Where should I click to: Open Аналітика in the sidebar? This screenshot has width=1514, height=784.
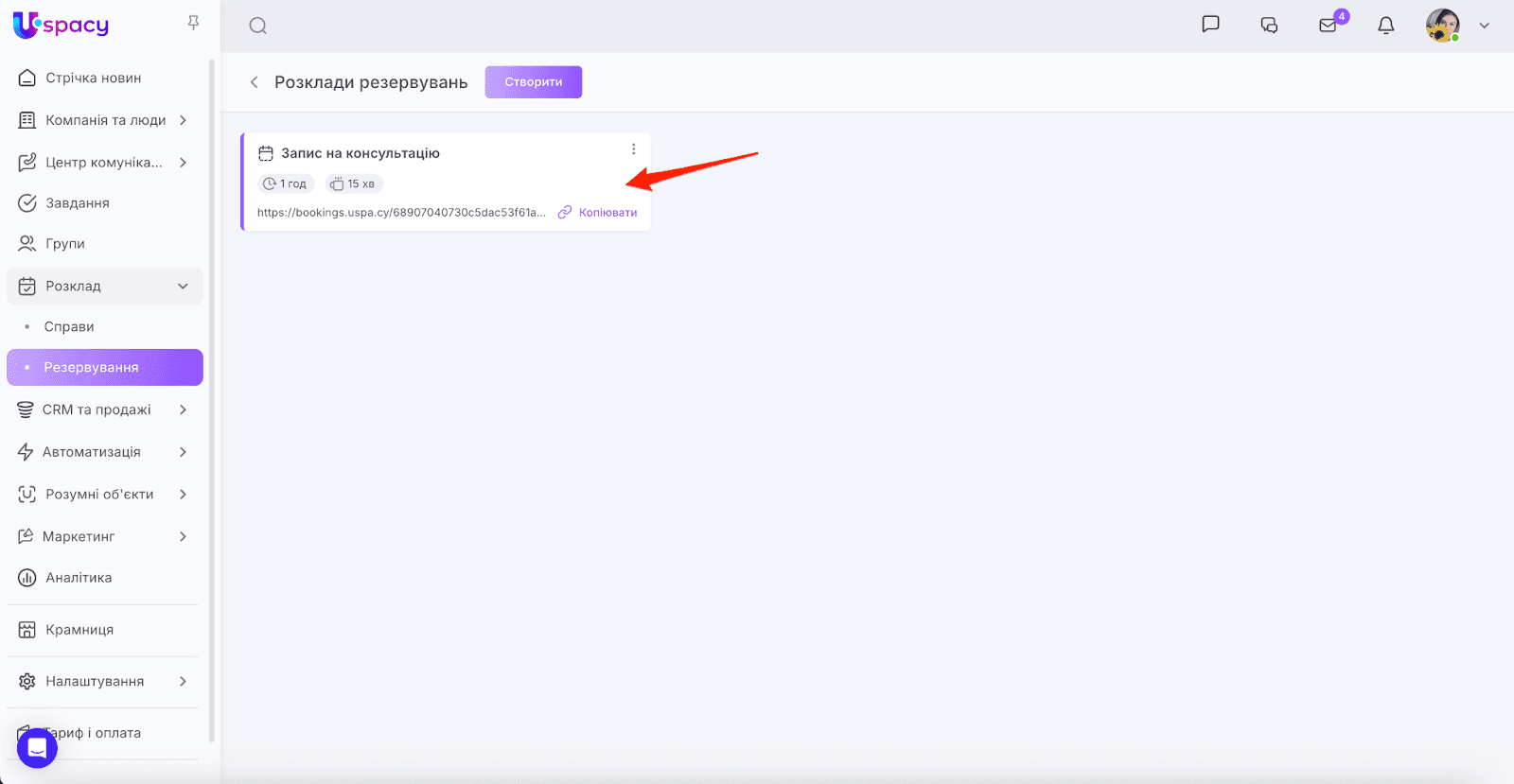79,578
